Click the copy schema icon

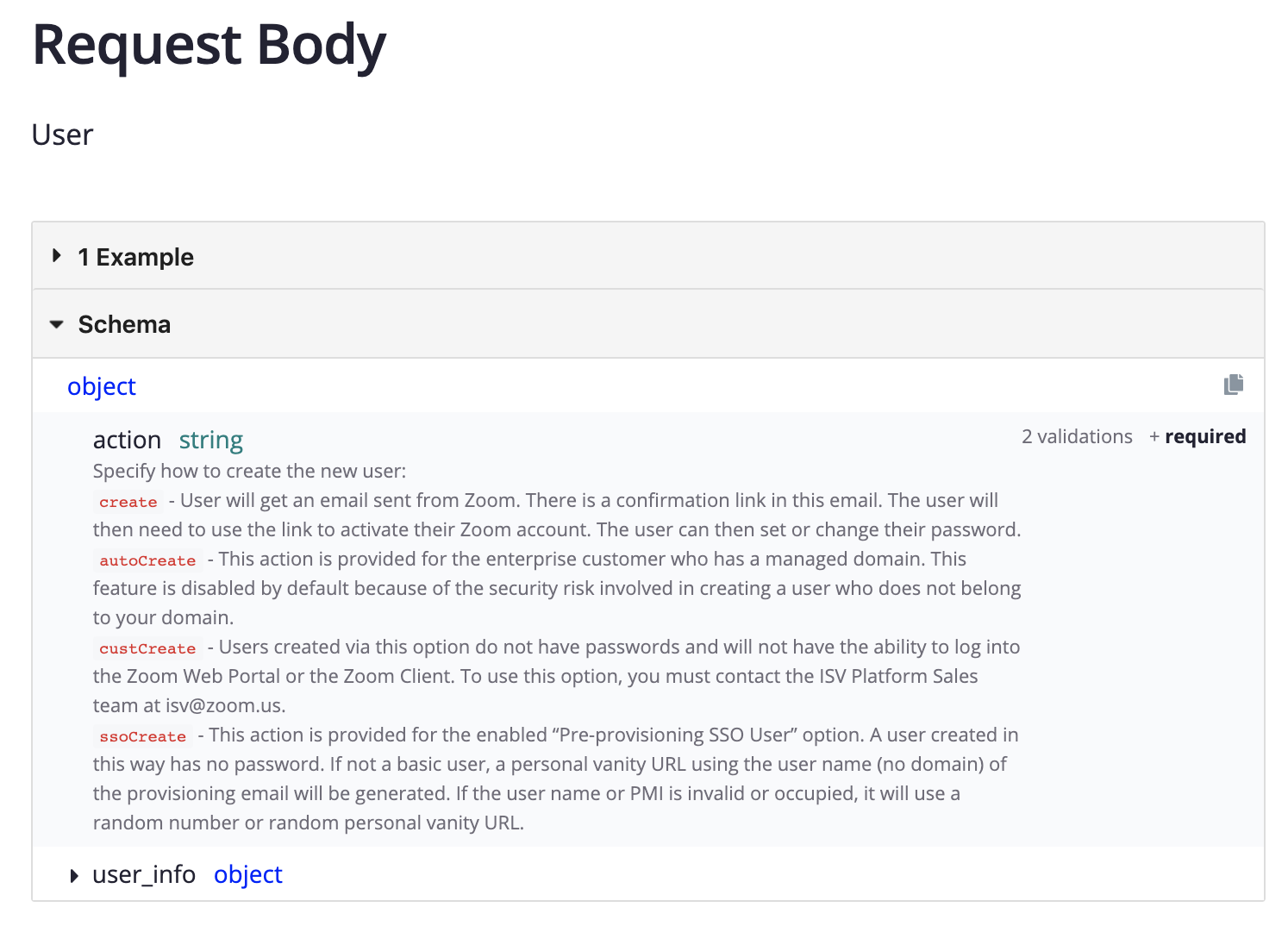[1233, 385]
